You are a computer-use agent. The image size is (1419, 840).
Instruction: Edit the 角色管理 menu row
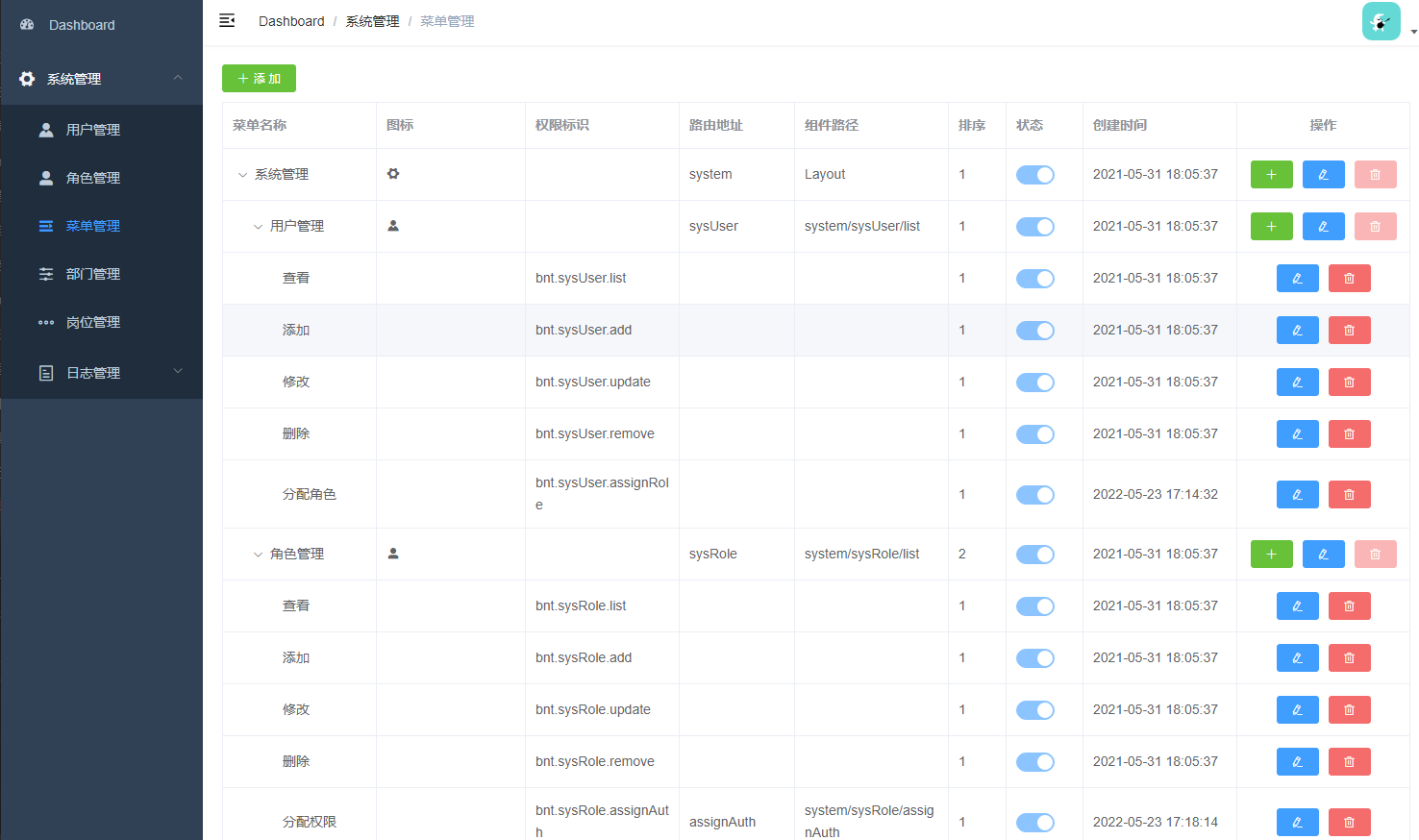click(1323, 555)
